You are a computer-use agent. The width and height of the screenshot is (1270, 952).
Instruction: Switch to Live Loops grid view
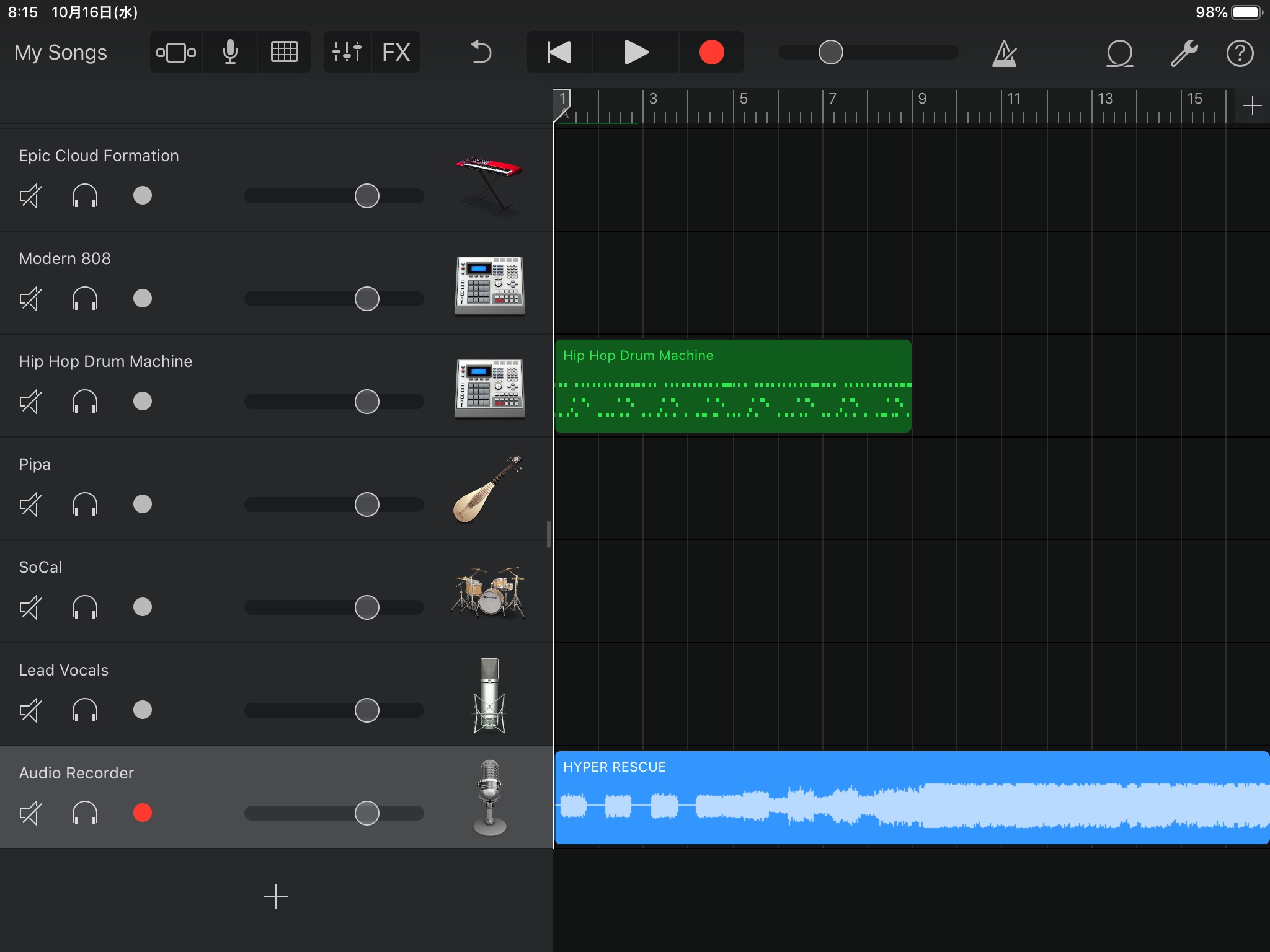[285, 53]
